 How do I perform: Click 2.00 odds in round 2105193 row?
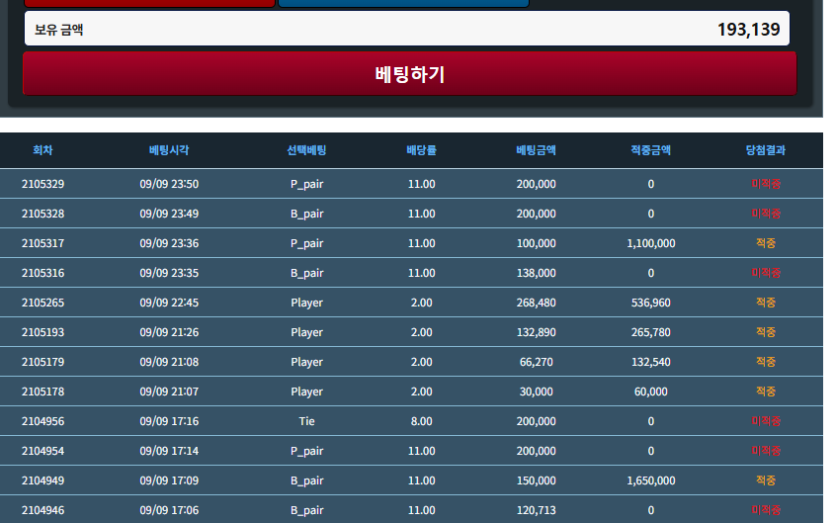tap(421, 332)
